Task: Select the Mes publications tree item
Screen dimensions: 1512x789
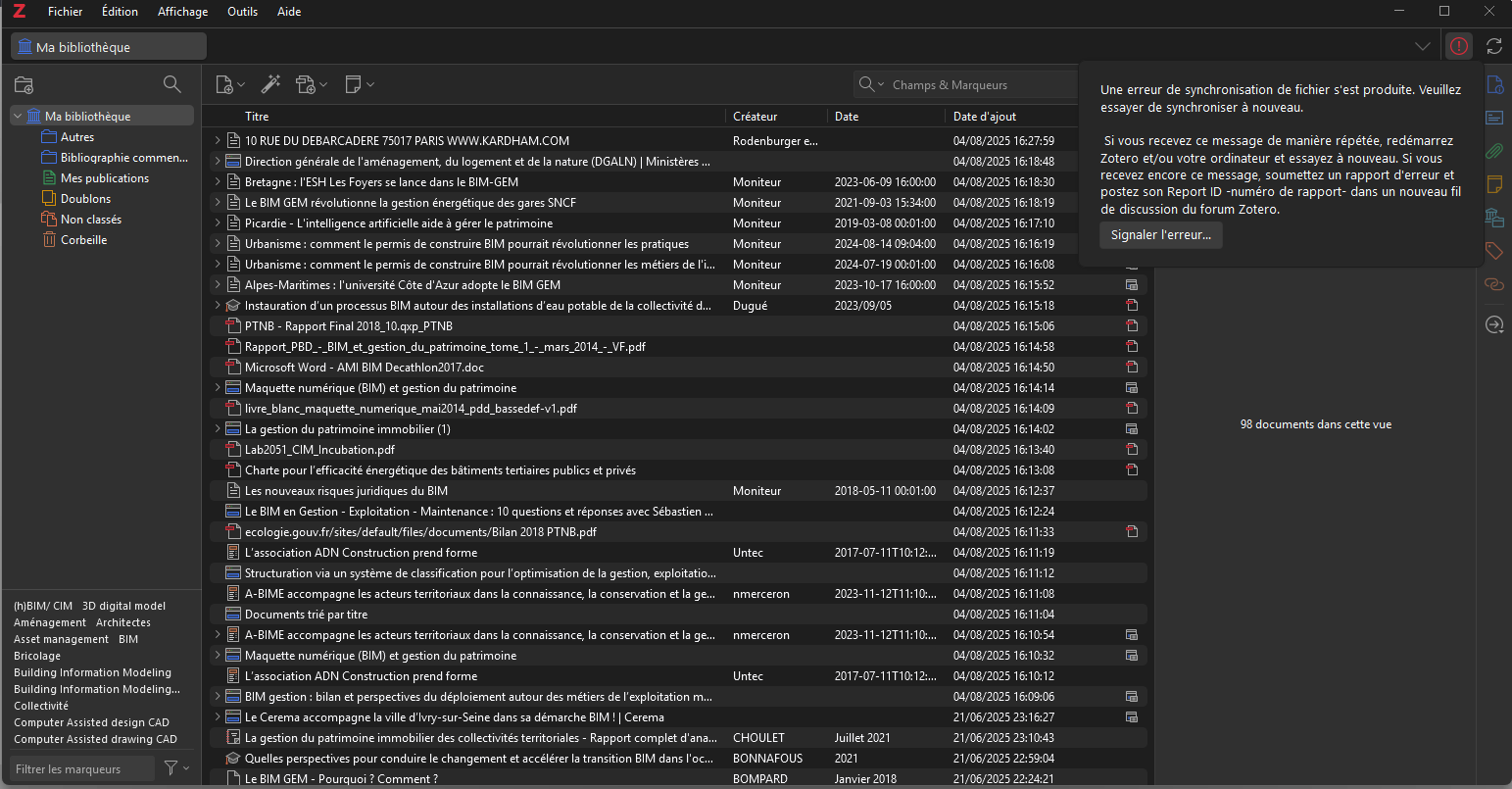Action: [105, 178]
